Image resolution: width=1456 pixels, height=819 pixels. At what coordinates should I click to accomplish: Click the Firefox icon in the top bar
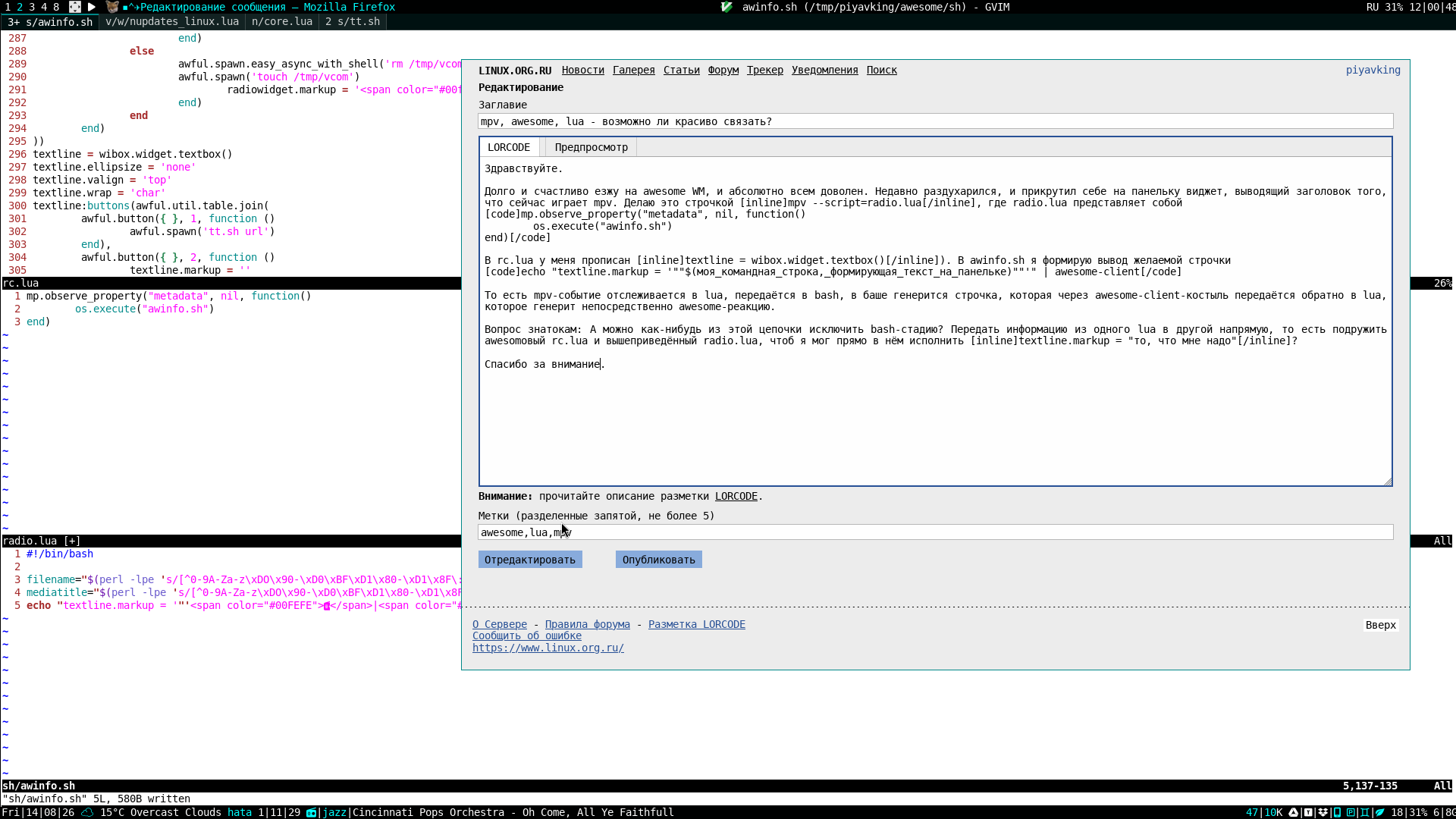(112, 7)
